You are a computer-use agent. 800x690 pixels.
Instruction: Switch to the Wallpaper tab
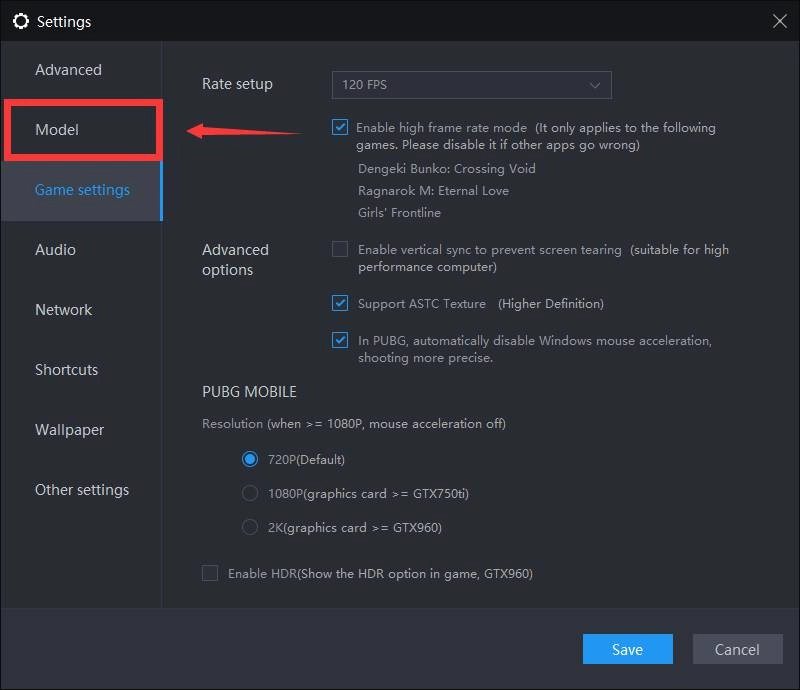tap(69, 430)
